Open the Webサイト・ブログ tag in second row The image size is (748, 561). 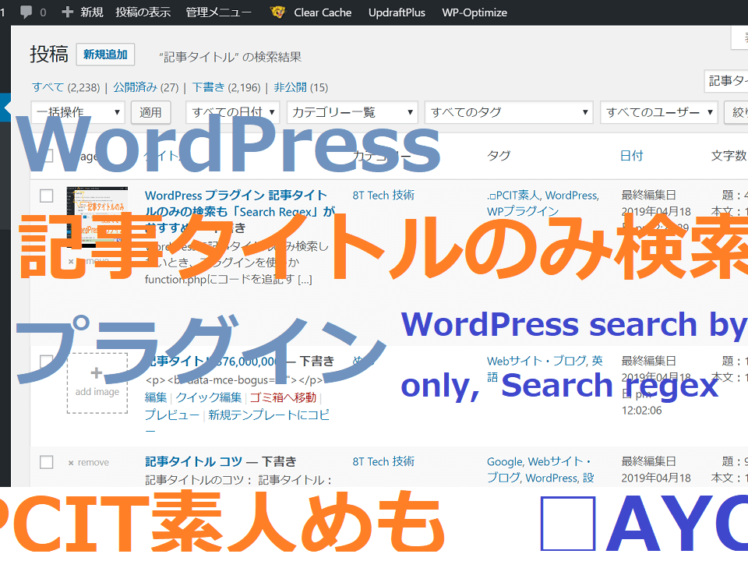(x=536, y=361)
